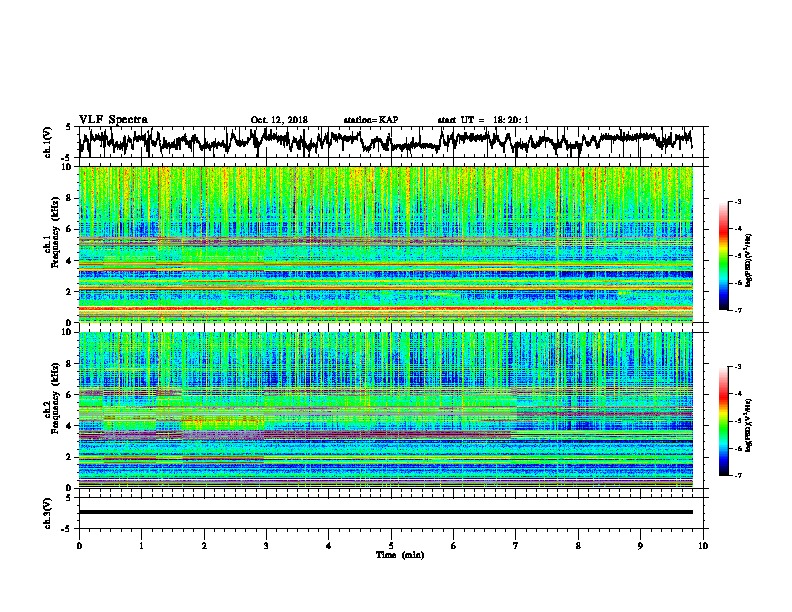Screen dimensions: 792x612
Task: Click time axis tick label "2"
Action: tap(204, 546)
